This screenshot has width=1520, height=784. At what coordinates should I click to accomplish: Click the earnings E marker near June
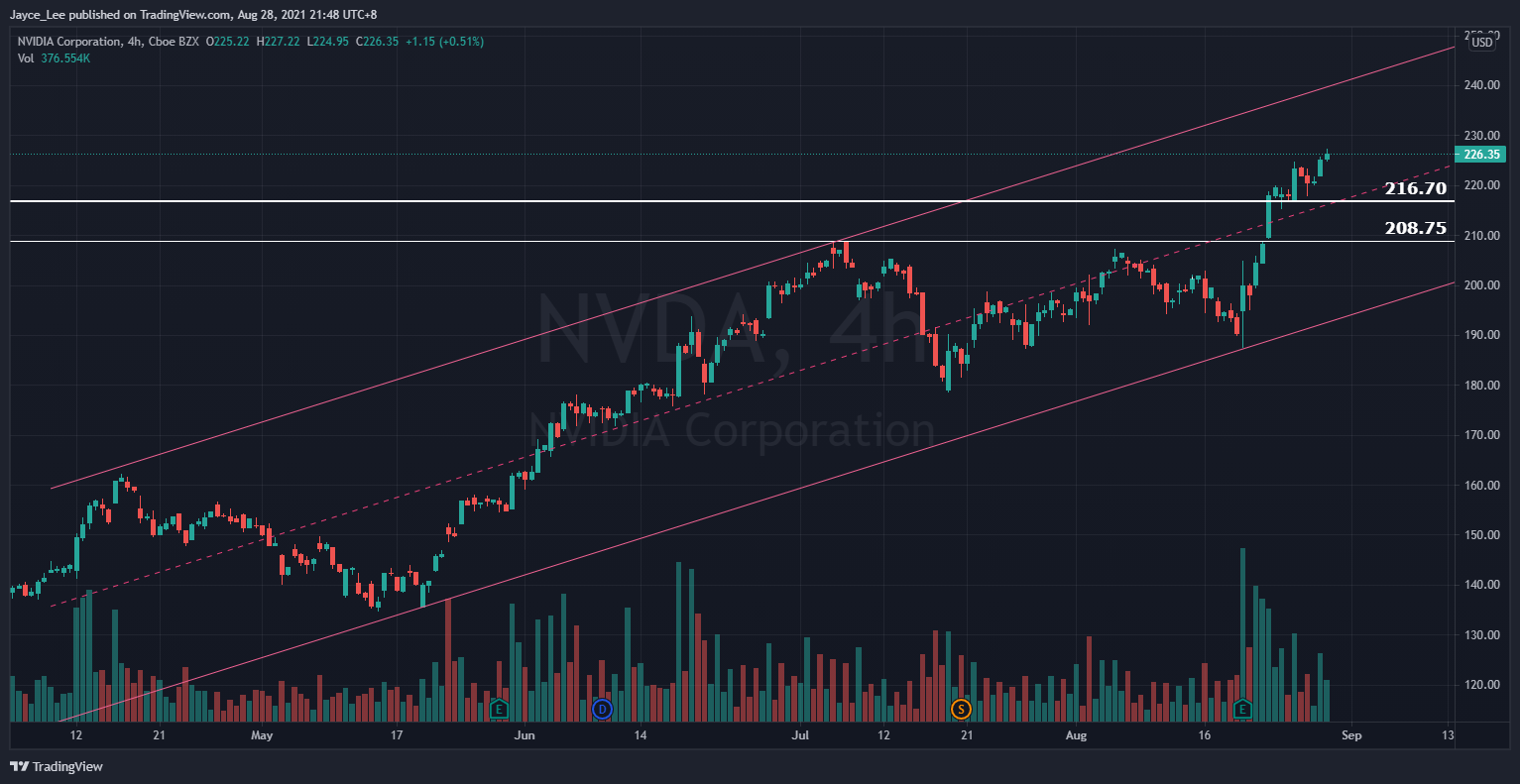click(499, 709)
